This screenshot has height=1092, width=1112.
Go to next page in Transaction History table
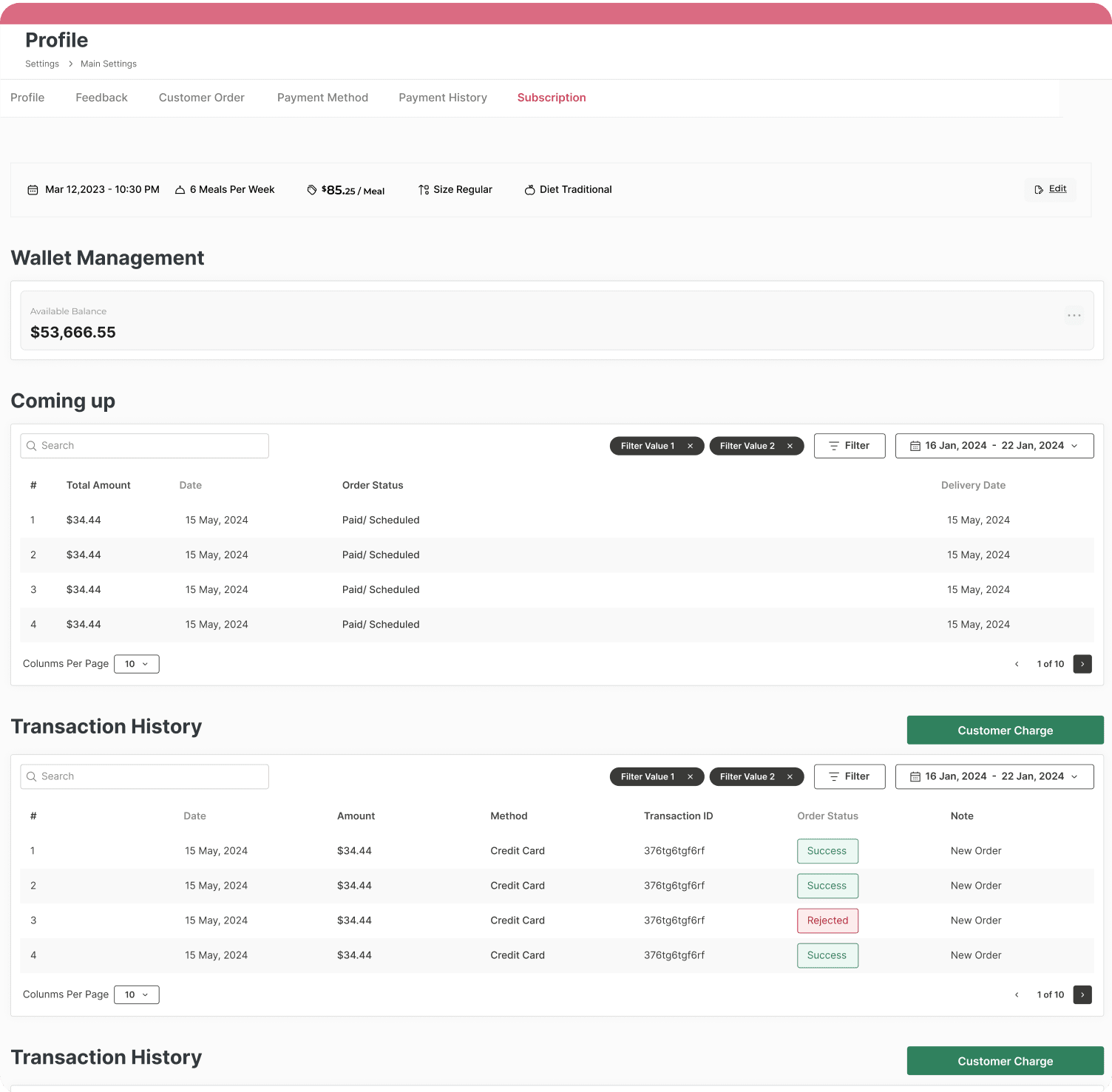click(x=1082, y=994)
